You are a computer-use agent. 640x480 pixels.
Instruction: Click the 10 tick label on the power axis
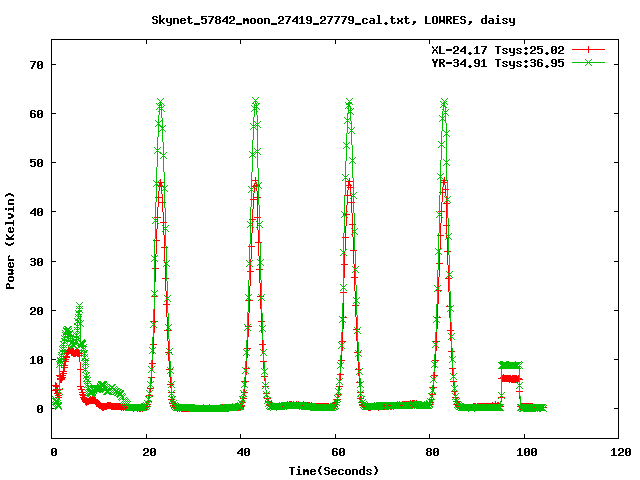pyautogui.click(x=37, y=360)
